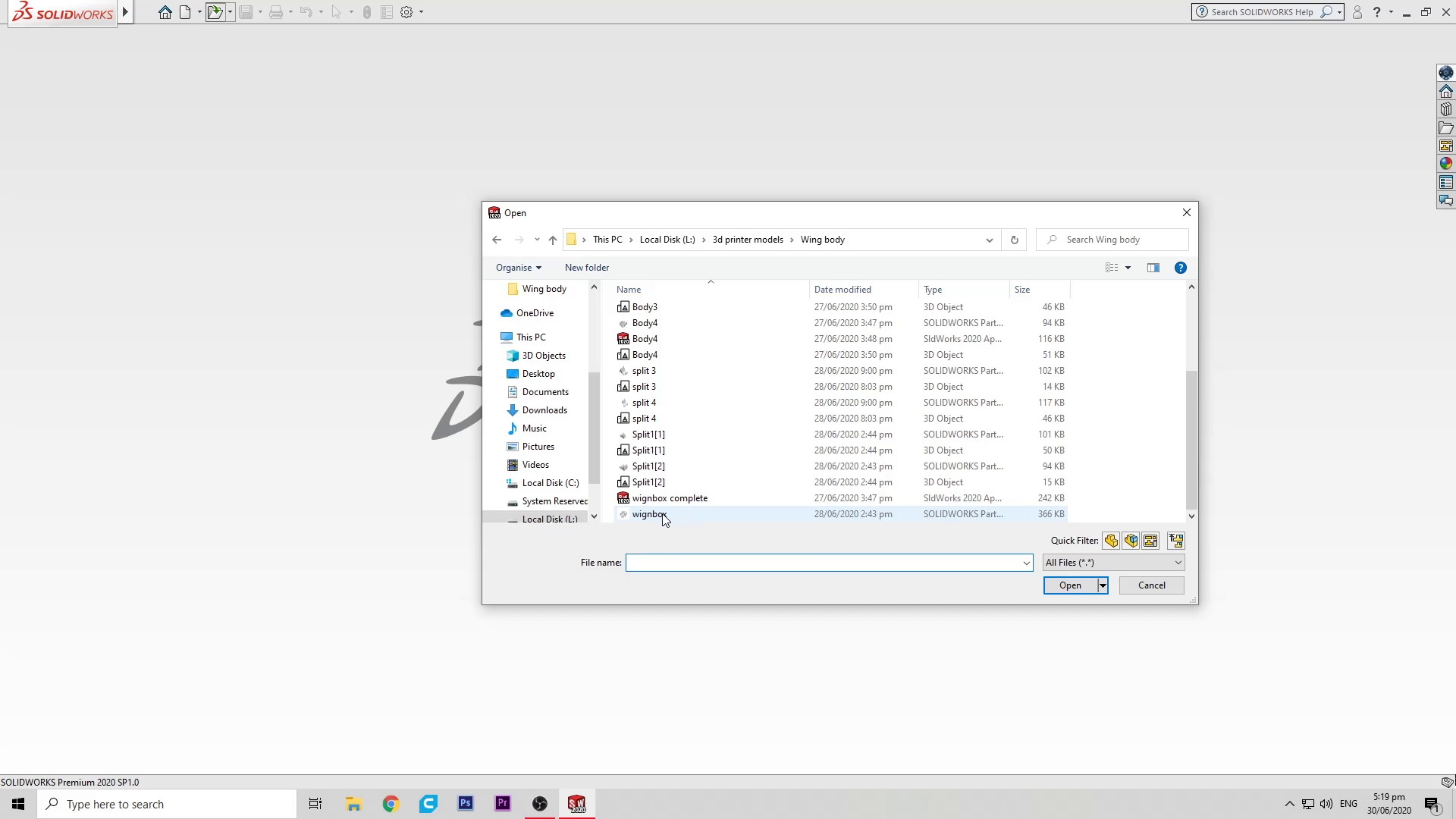Go up one folder level
Screen dimensions: 1456x819
[x=553, y=240]
